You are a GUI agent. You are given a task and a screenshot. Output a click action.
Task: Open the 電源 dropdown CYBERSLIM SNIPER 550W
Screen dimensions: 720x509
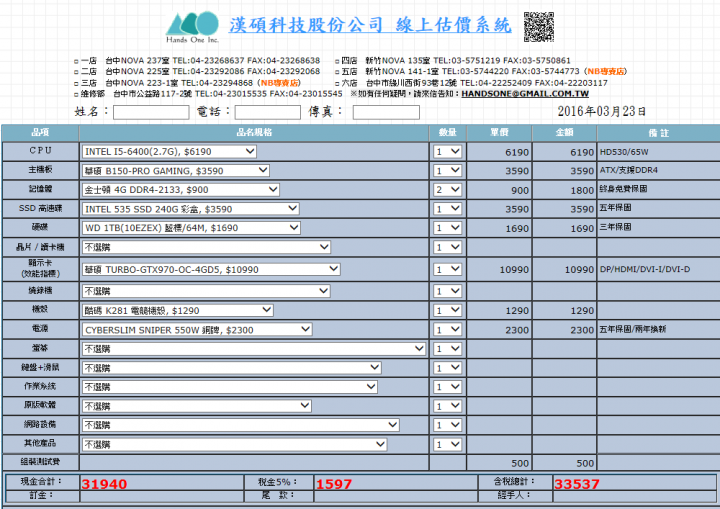pyautogui.click(x=197, y=329)
